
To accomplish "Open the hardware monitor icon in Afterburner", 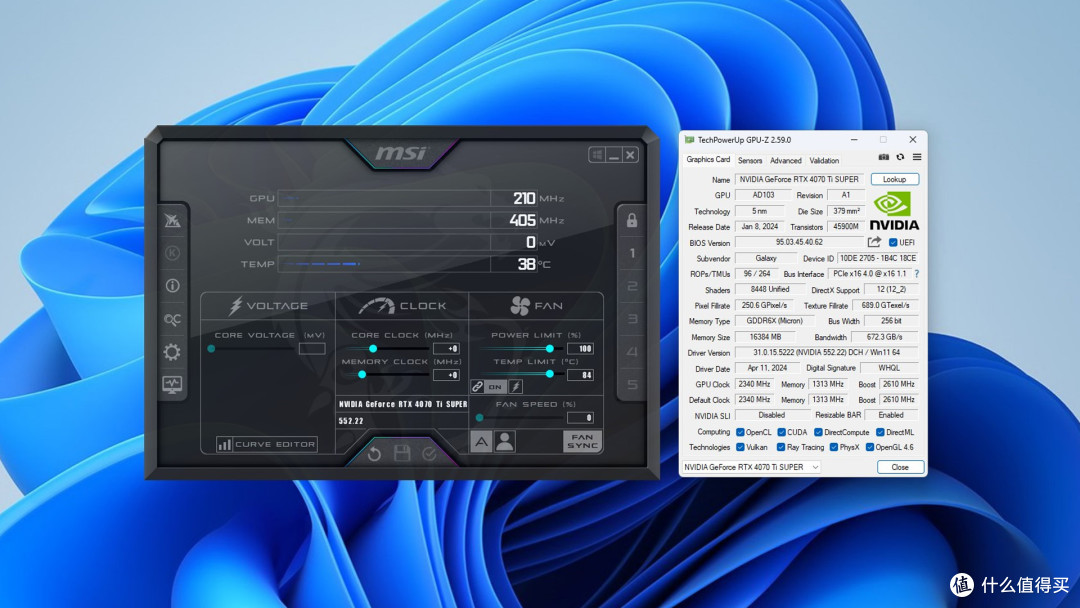I will (172, 384).
